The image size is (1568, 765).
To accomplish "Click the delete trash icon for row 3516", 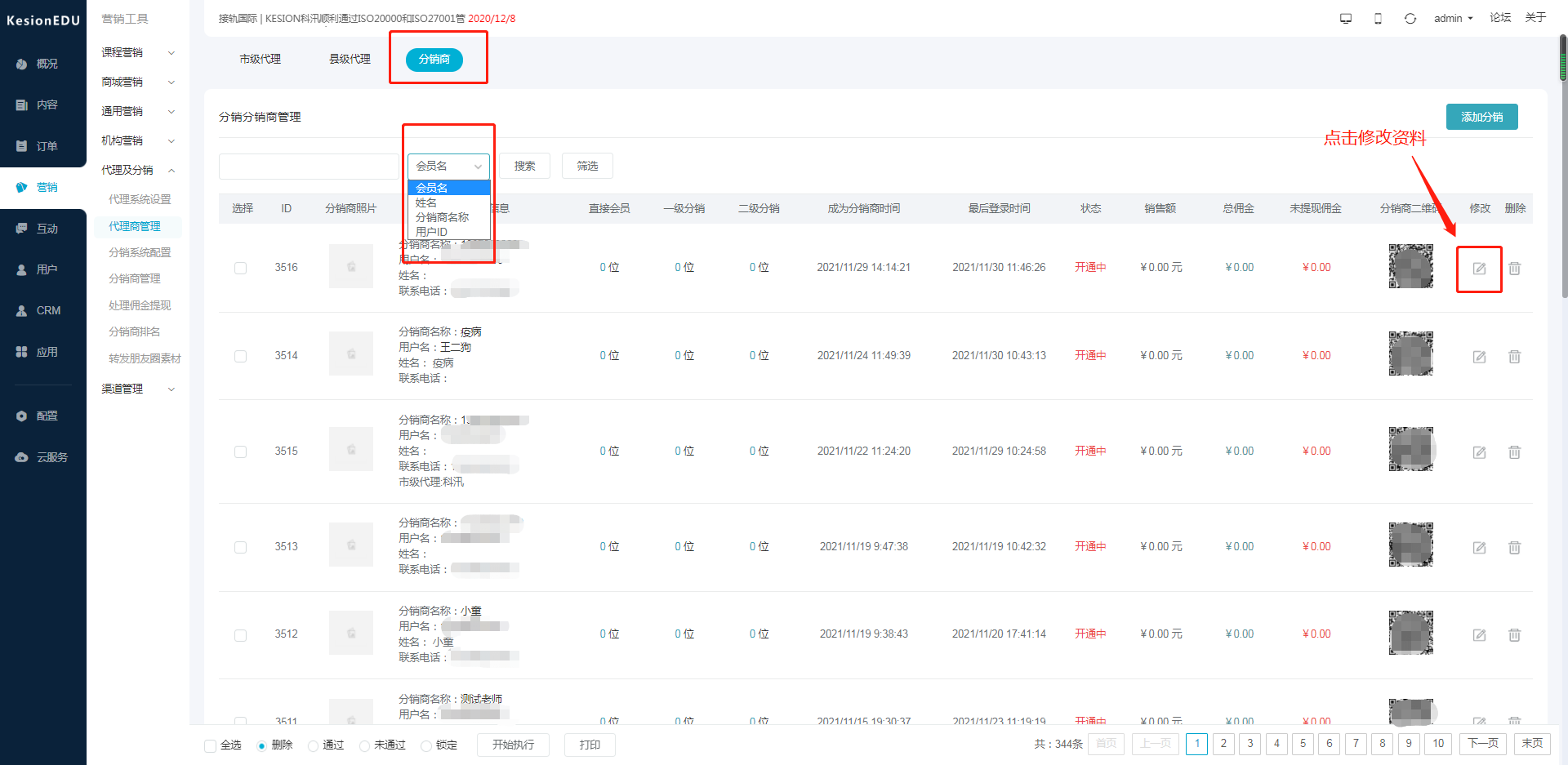I will (1514, 269).
